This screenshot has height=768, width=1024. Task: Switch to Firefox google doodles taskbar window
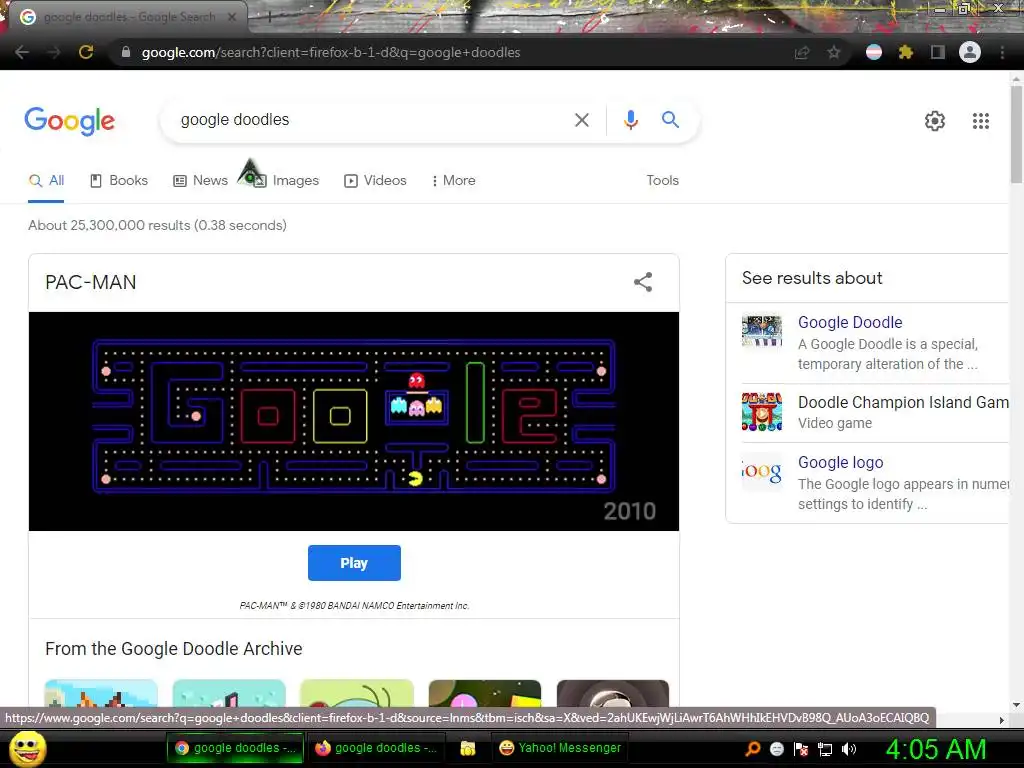pyautogui.click(x=377, y=748)
